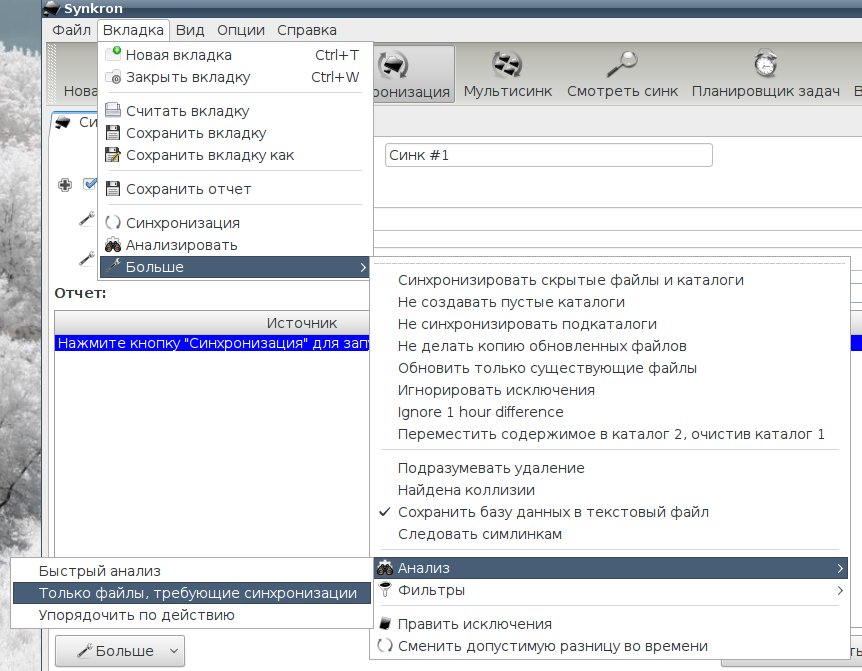Image resolution: width=862 pixels, height=671 pixels.
Task: Select report row starting with Нажмите кнопку
Action: (213, 343)
